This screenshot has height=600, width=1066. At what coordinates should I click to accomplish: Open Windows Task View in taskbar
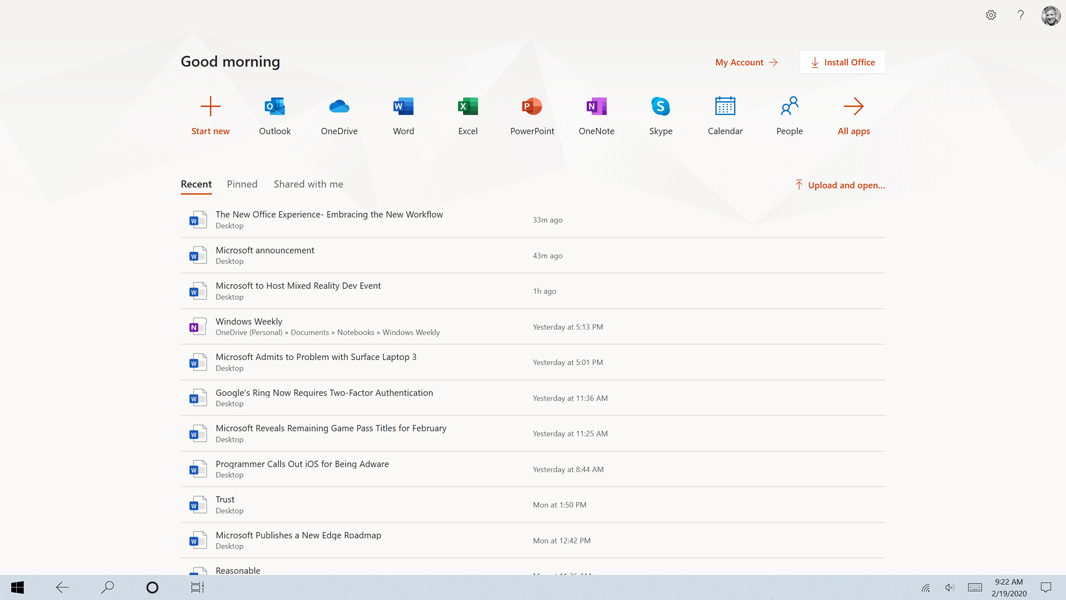(x=197, y=588)
